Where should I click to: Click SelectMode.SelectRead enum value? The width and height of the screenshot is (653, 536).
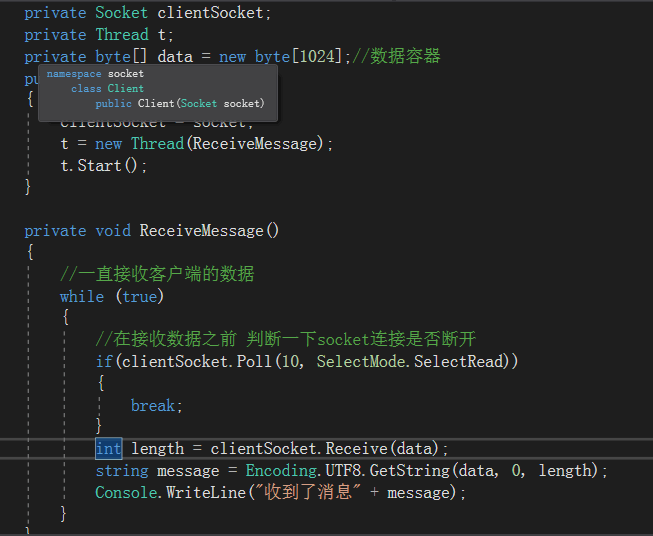(x=410, y=361)
